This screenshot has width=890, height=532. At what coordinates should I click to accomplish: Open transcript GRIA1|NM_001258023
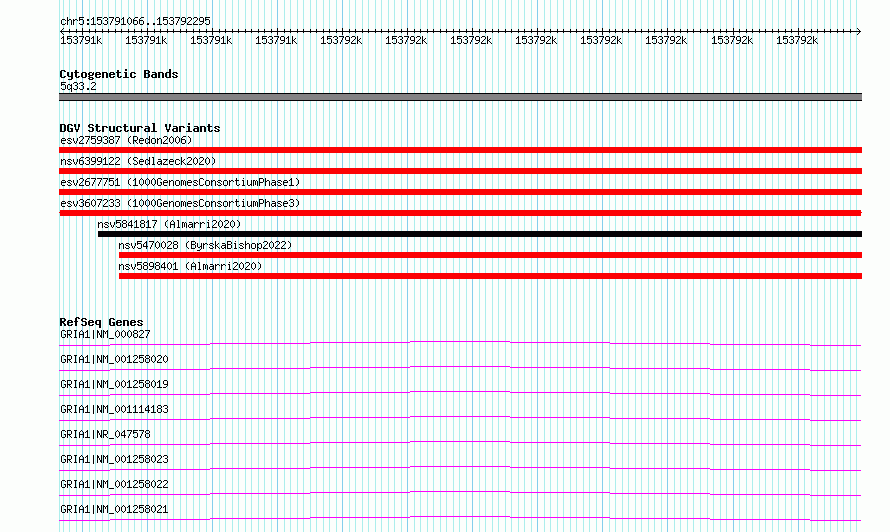click(114, 459)
